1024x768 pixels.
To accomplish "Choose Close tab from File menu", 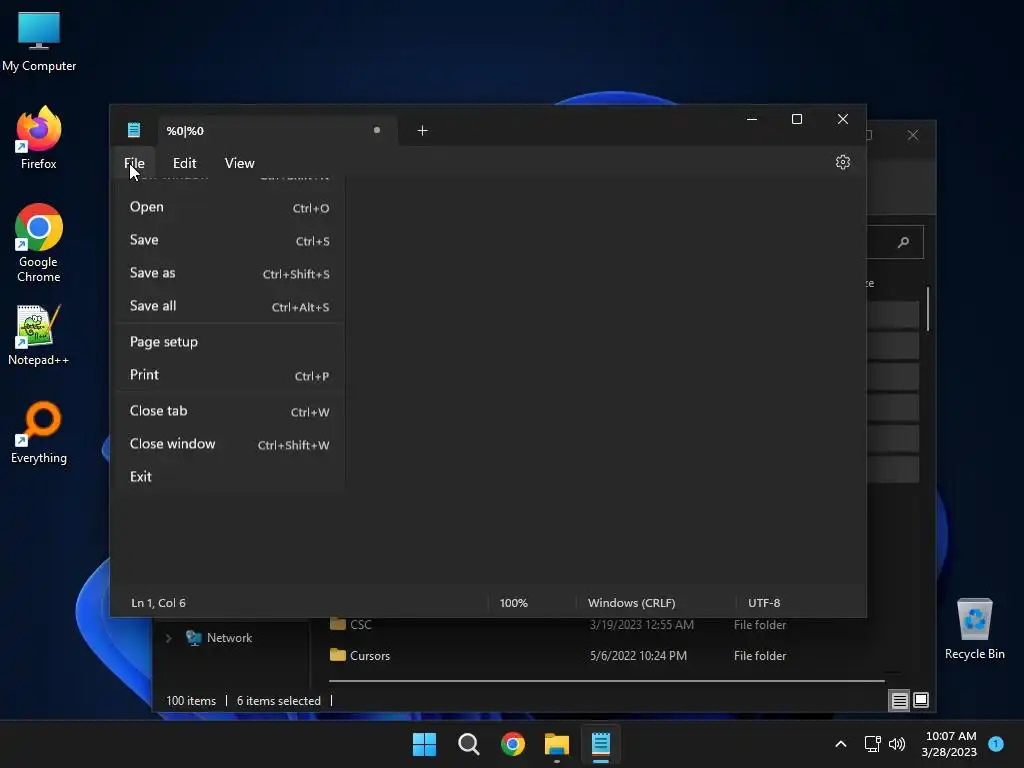I will tap(230, 411).
